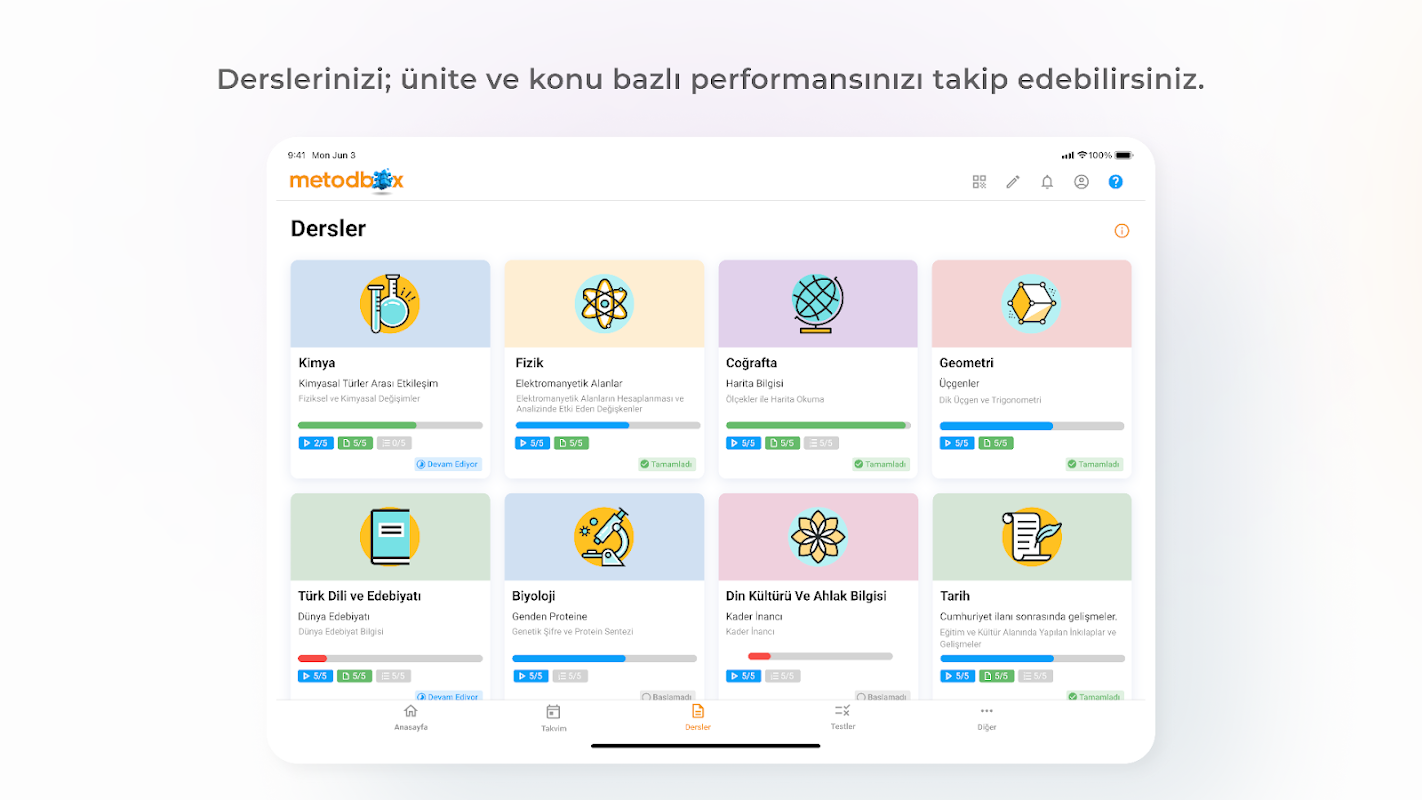Open the Coğrafya globe course icon
Viewport: 1422px width, 800px height.
pyautogui.click(x=818, y=304)
